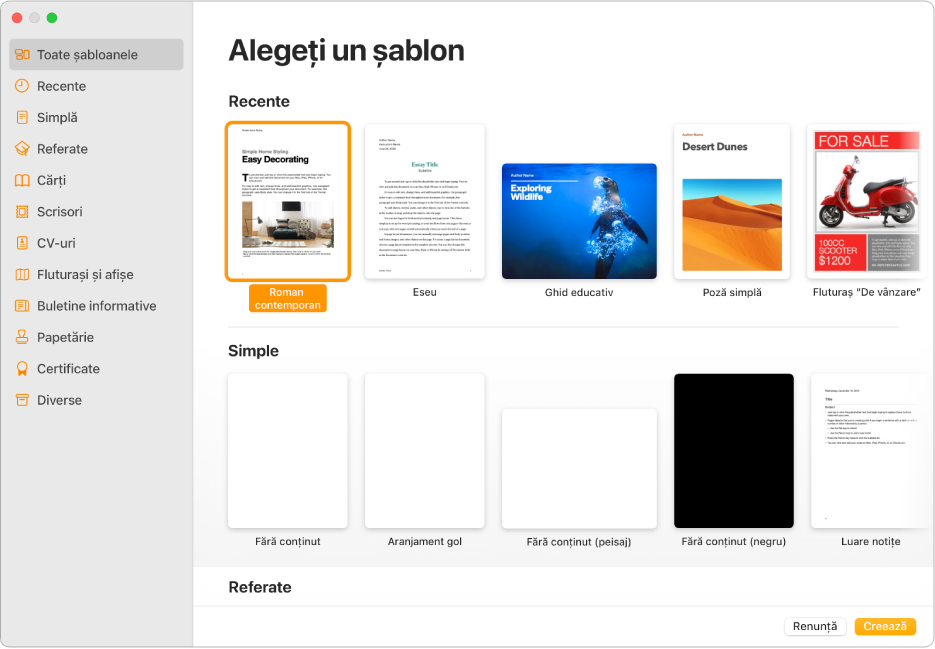This screenshot has height=649, width=935.
Task: Click the stamp icon beside Papetărie
Action: (22, 337)
